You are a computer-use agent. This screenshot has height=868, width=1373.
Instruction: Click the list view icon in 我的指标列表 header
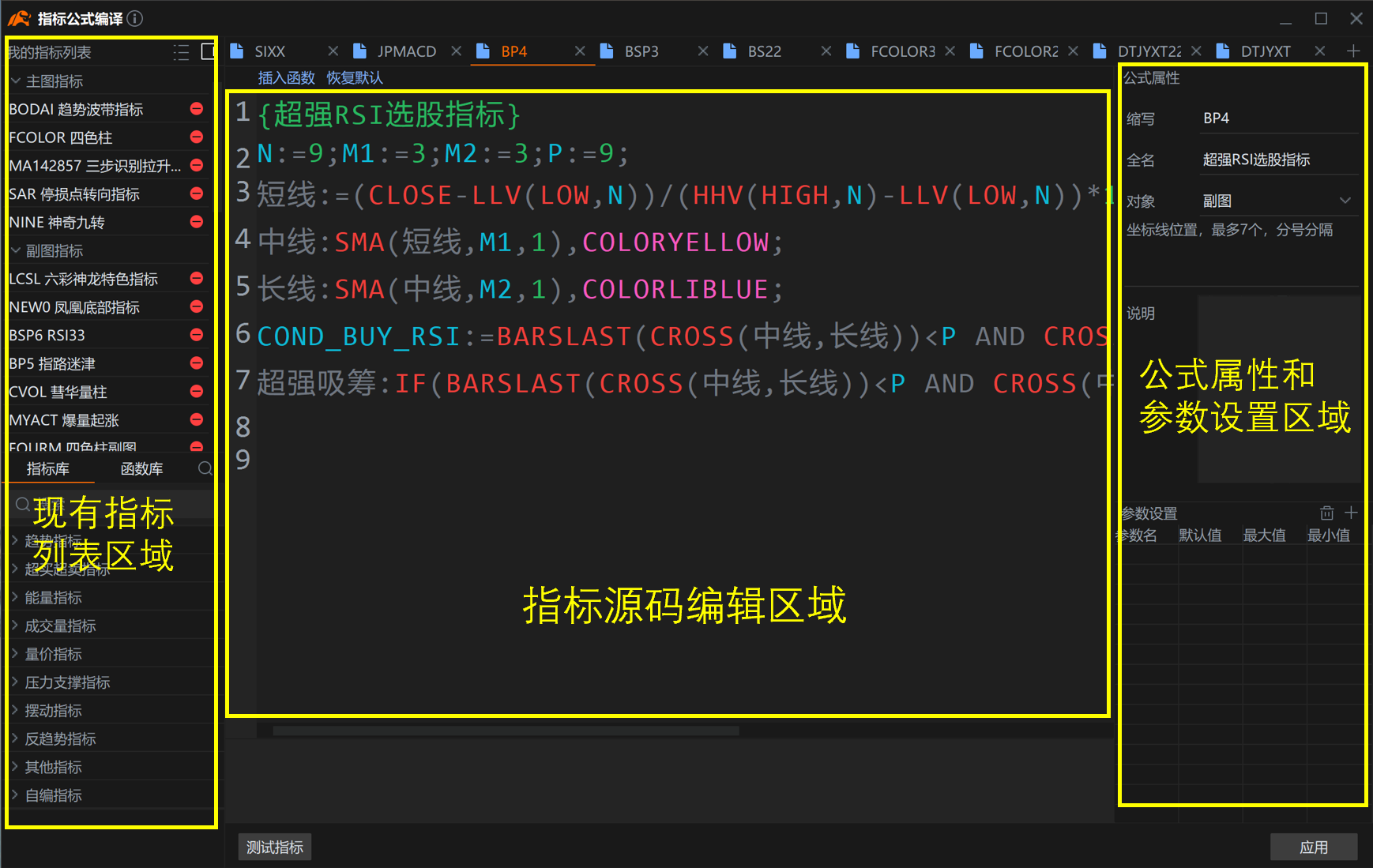pos(182,52)
